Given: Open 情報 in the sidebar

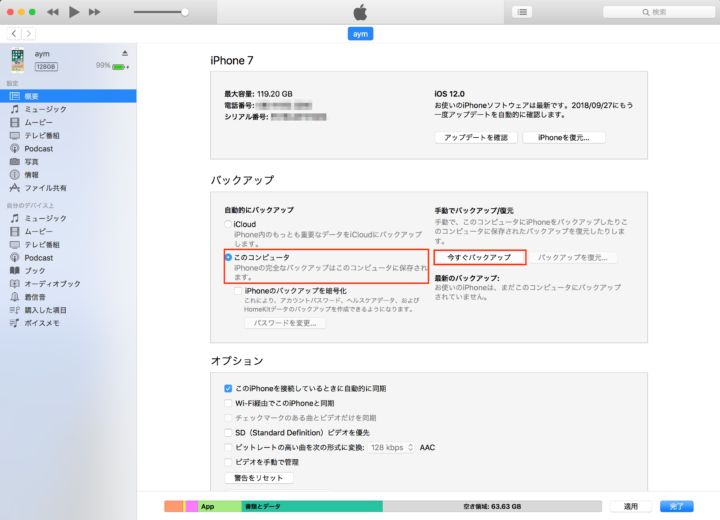Looking at the screenshot, I should pyautogui.click(x=68, y=175).
